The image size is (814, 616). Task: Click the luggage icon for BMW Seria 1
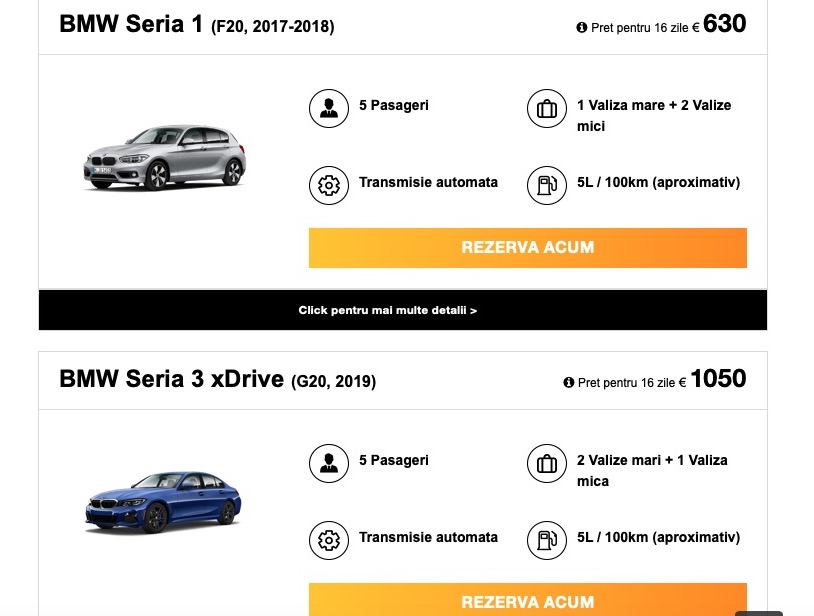click(546, 109)
